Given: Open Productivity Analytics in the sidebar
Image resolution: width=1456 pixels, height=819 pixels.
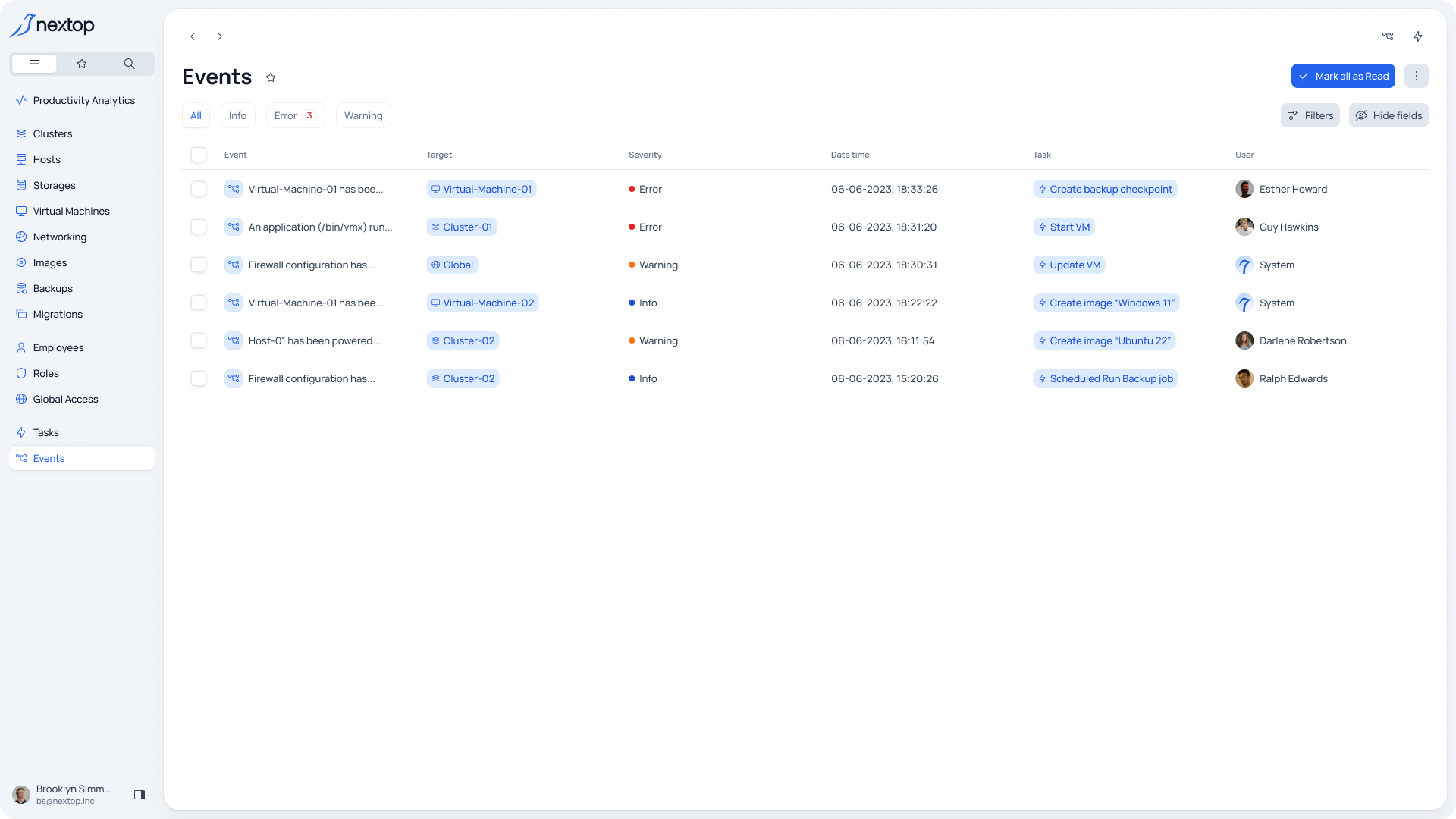Looking at the screenshot, I should click(x=82, y=100).
